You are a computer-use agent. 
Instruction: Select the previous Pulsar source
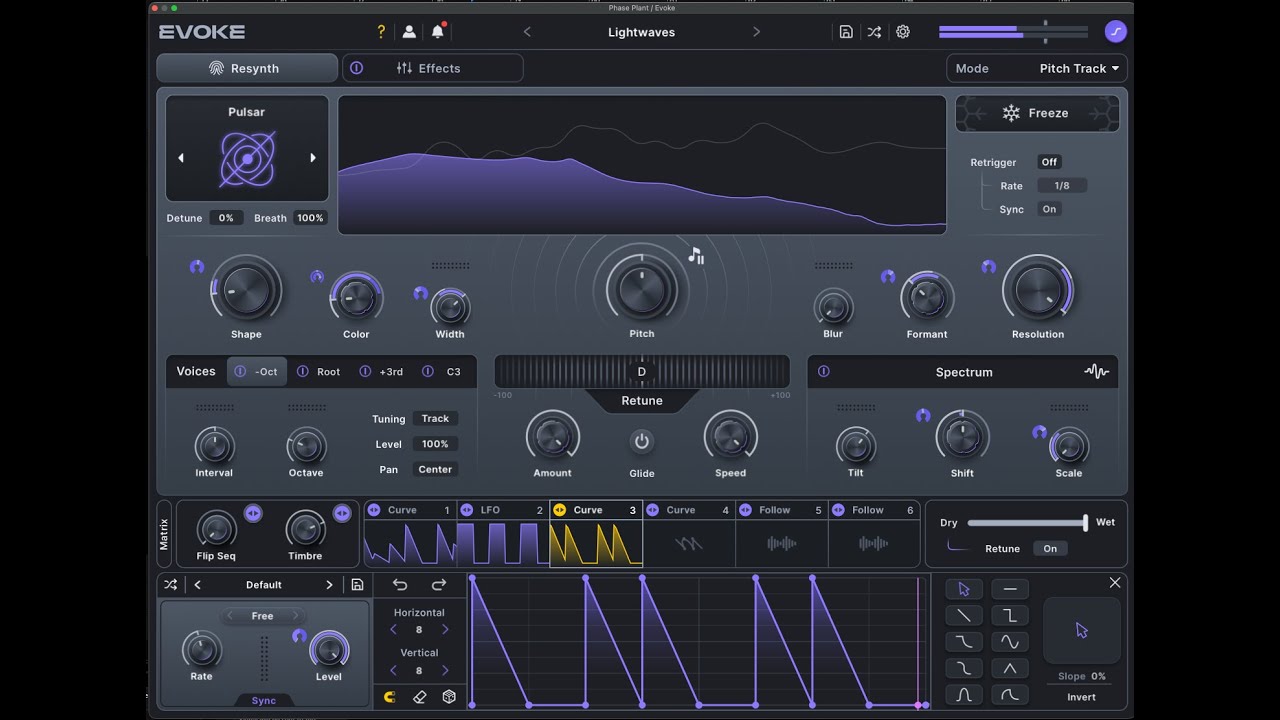click(x=181, y=158)
